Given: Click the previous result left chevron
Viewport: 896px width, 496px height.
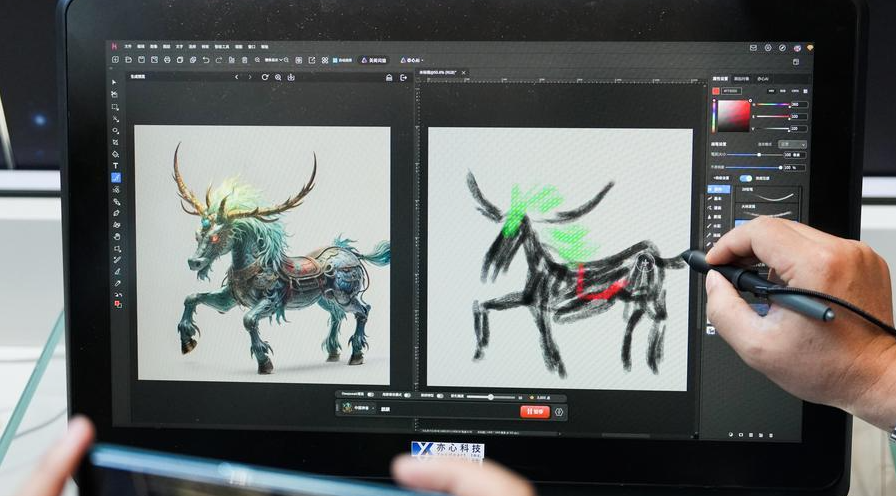Looking at the screenshot, I should [237, 77].
